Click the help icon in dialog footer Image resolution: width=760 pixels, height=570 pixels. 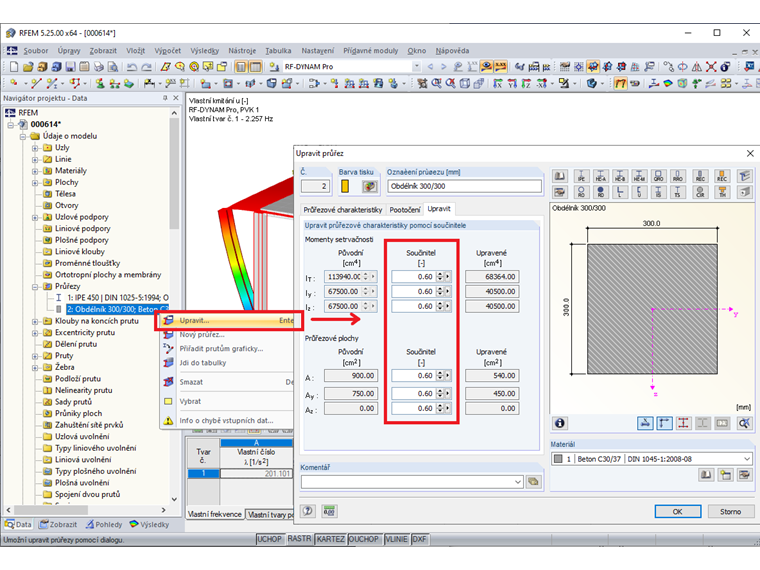(x=308, y=511)
